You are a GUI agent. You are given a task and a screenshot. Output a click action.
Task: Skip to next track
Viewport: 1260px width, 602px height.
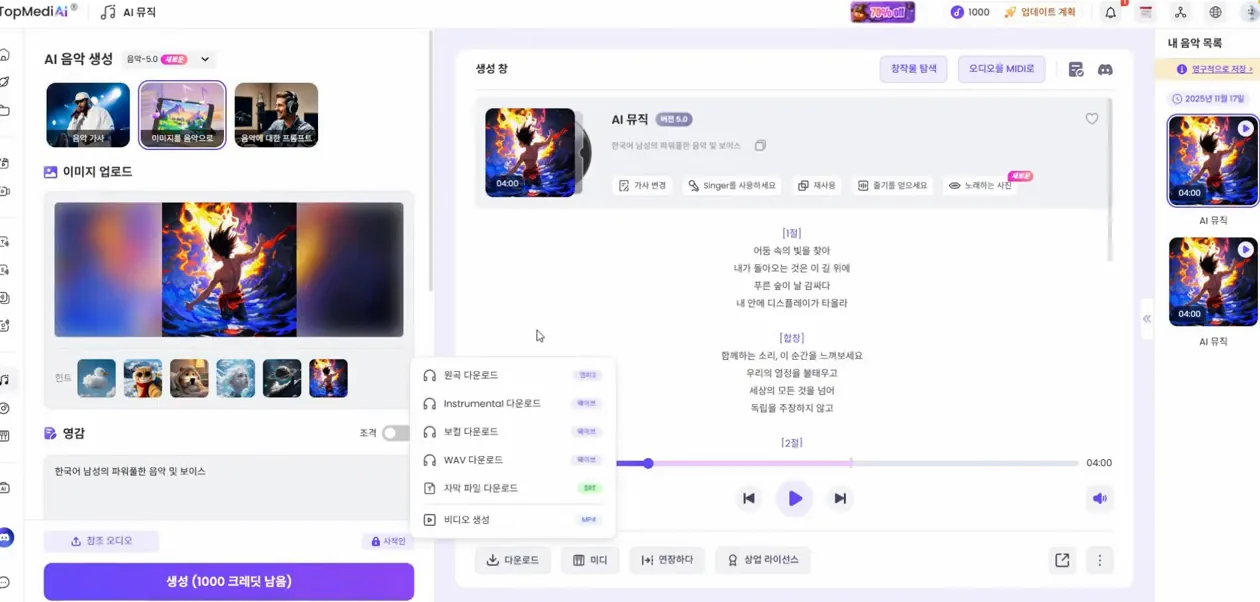click(840, 498)
